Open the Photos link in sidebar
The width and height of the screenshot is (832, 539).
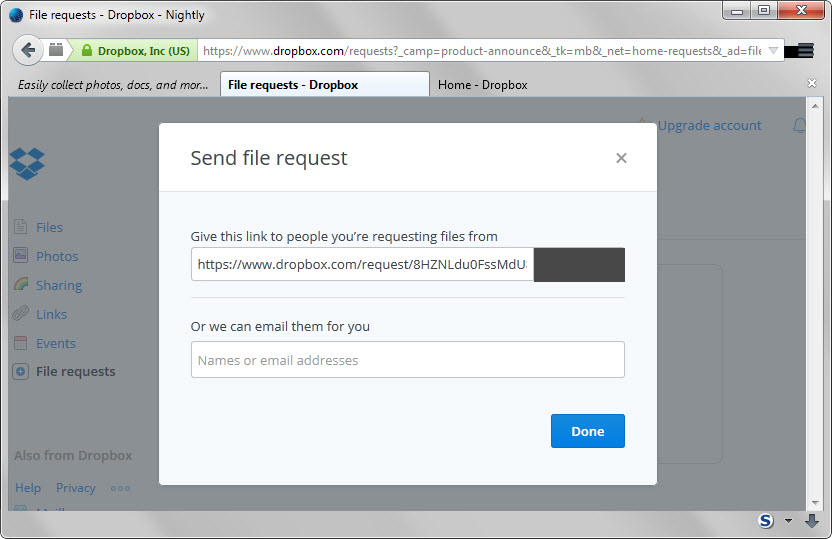tap(57, 256)
